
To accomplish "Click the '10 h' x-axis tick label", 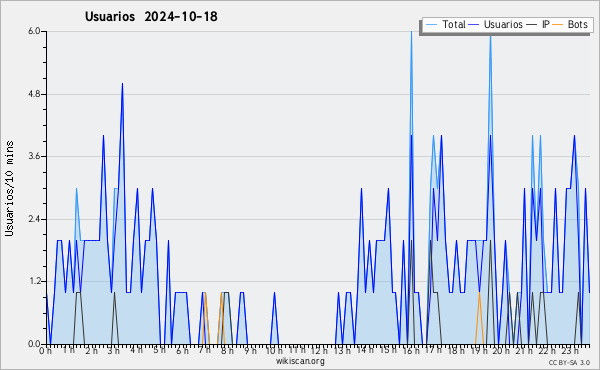I will (274, 350).
